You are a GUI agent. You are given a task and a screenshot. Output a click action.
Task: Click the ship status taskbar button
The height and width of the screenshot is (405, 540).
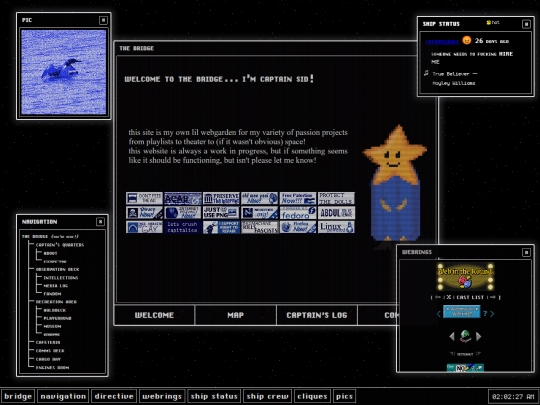214,396
